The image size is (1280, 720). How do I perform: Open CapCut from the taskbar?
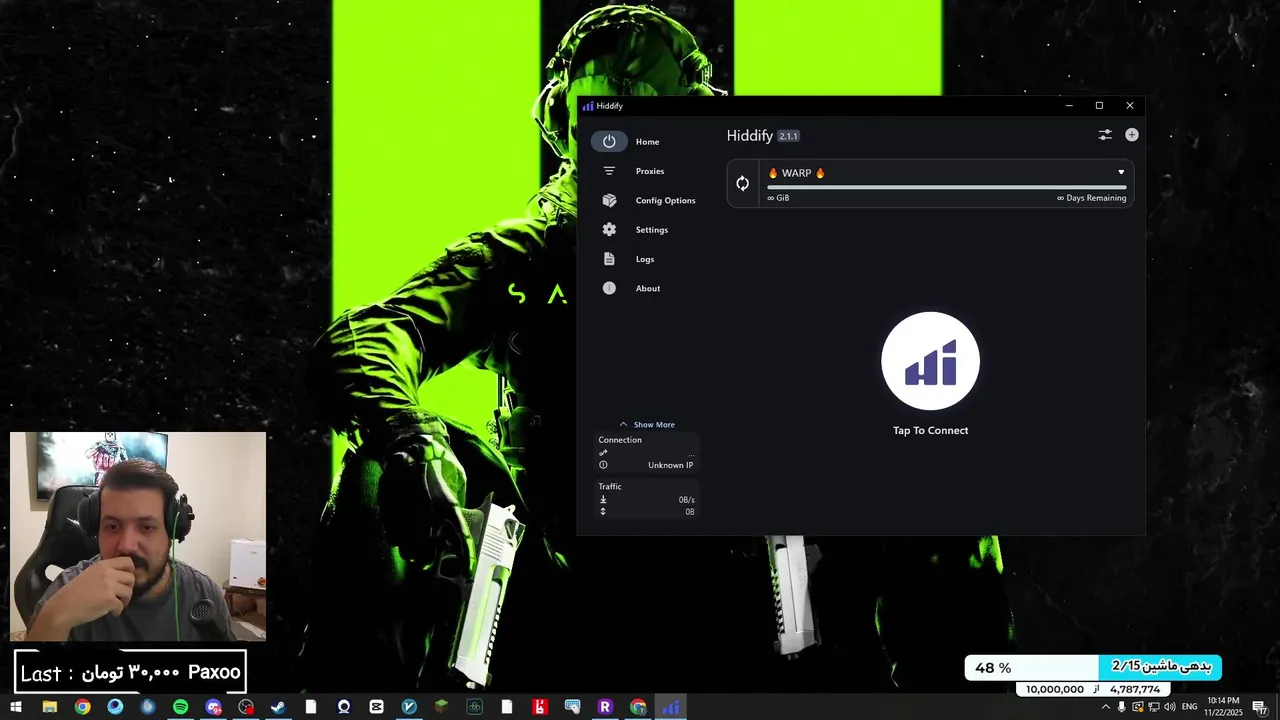[x=376, y=707]
